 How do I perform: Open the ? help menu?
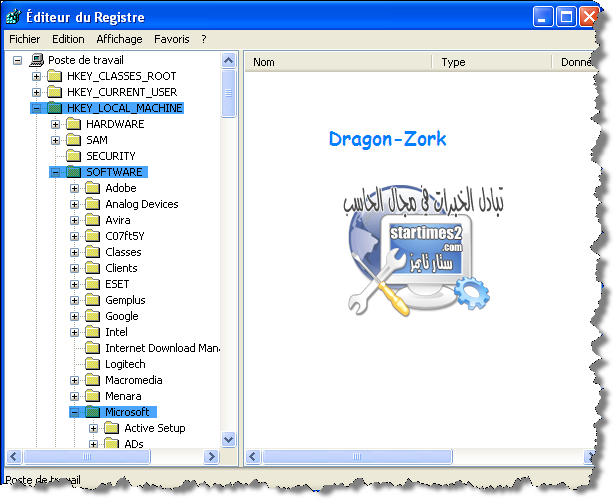coord(204,39)
